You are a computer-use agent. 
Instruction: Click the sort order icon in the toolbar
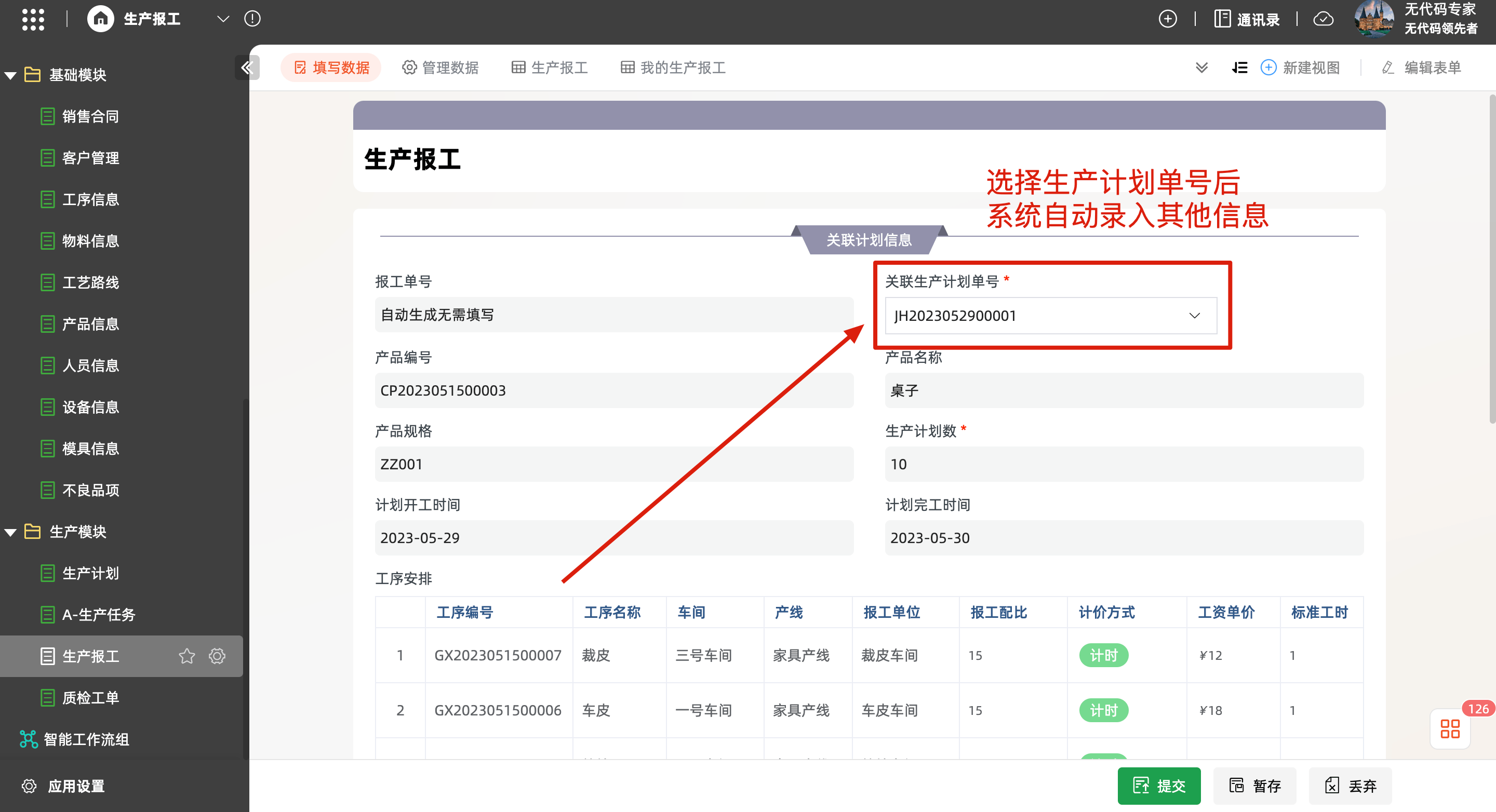pos(1239,68)
